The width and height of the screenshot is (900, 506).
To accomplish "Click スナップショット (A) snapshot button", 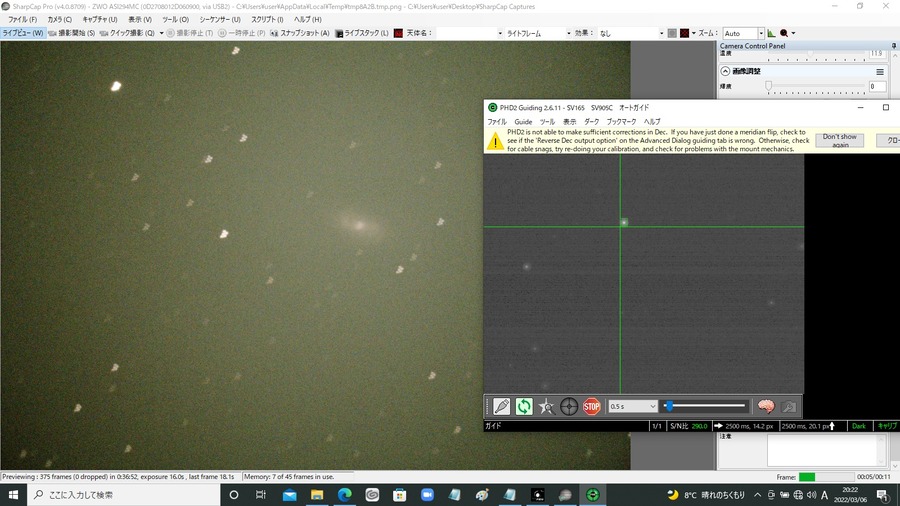I will point(300,33).
